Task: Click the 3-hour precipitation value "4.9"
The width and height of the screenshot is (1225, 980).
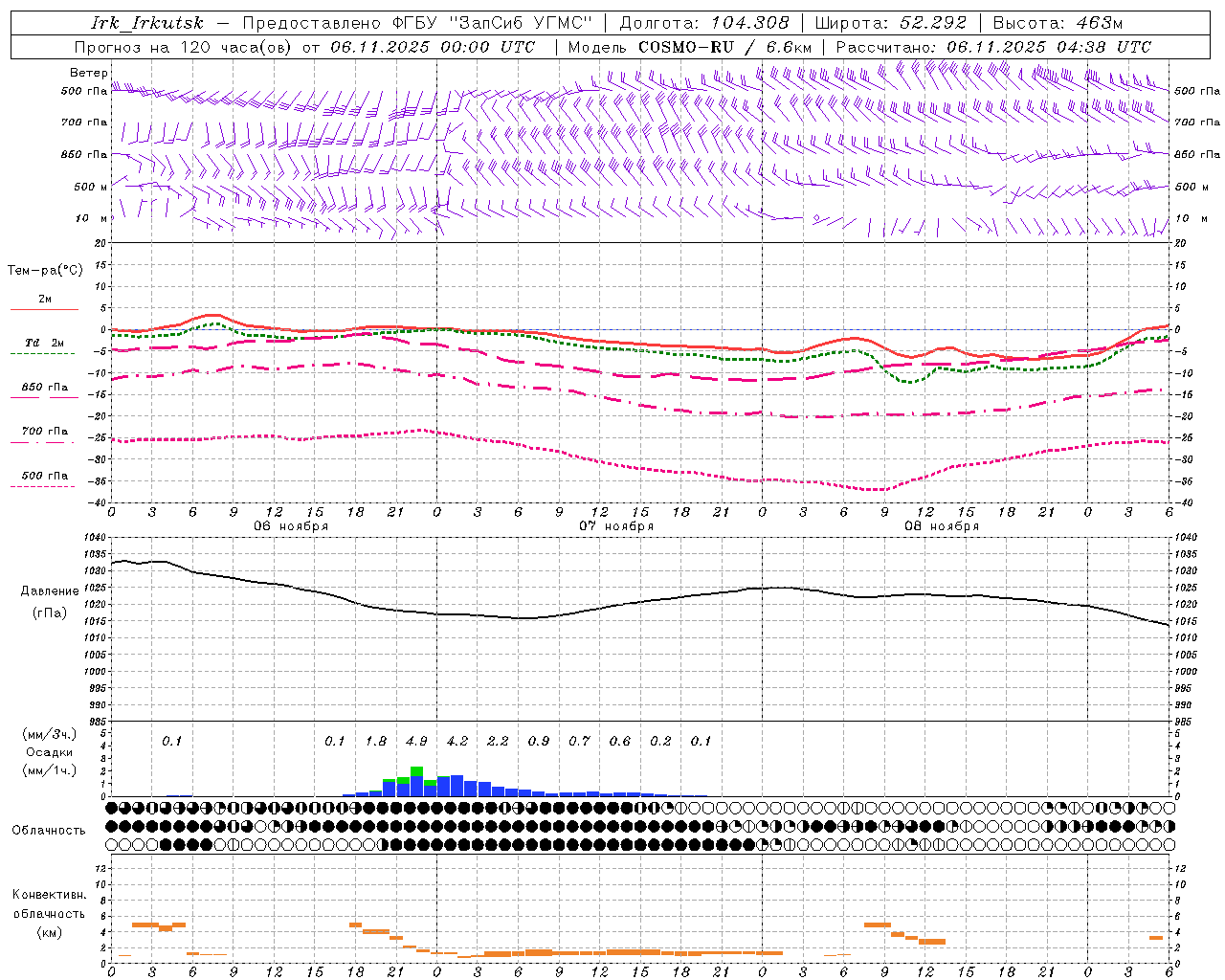Action: (416, 741)
